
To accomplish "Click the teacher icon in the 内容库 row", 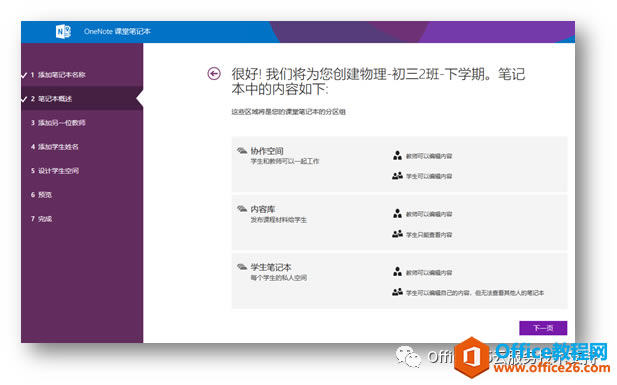I will pyautogui.click(x=397, y=214).
